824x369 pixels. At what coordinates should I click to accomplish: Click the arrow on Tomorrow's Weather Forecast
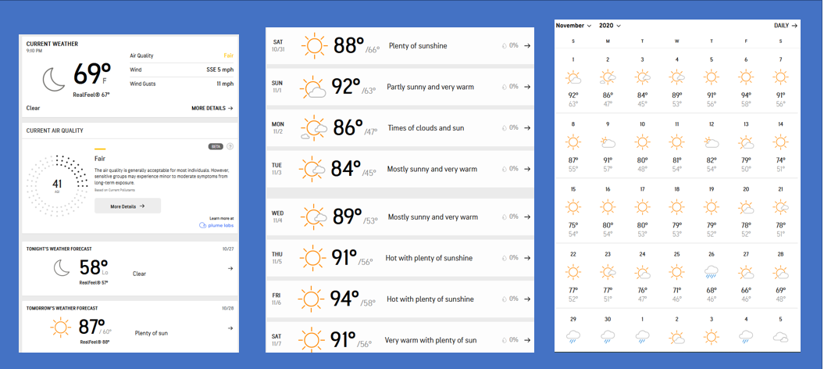230,328
